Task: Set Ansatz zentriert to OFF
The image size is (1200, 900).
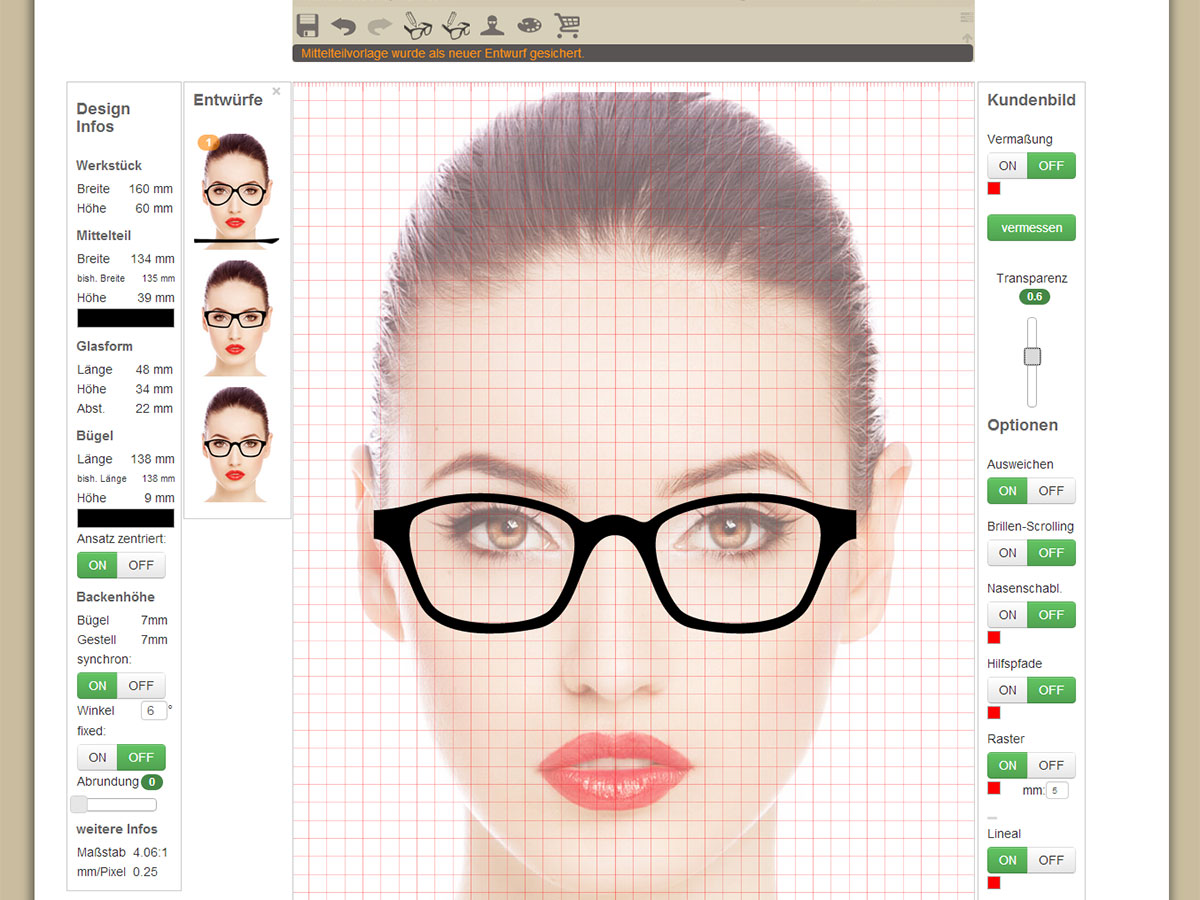Action: pos(141,565)
